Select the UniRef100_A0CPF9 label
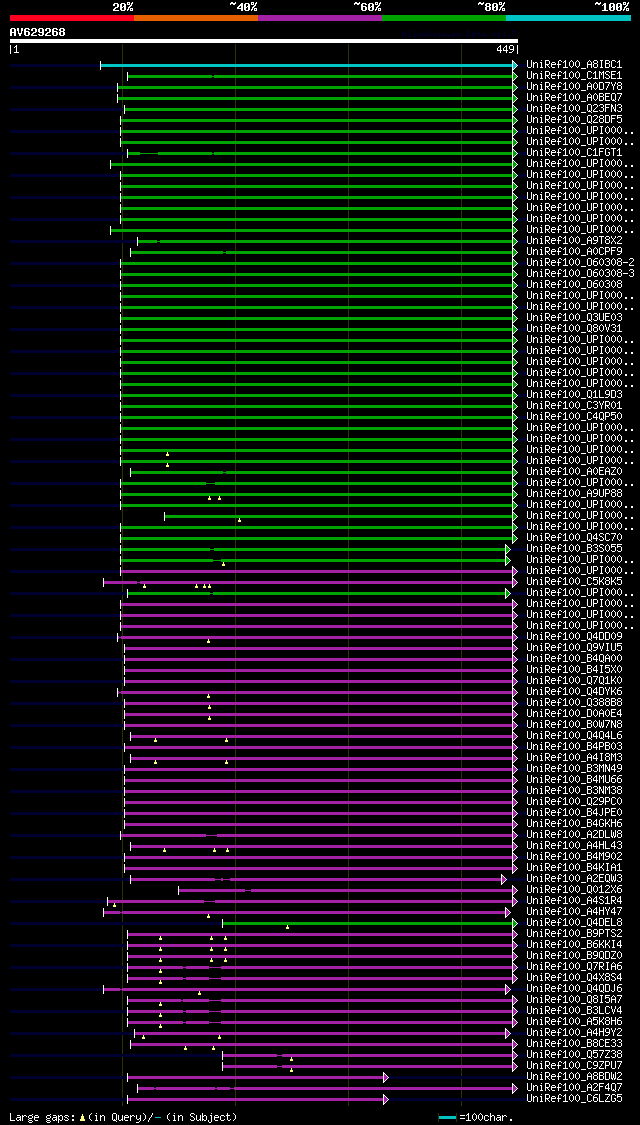This screenshot has width=640, height=1125. (x=574, y=251)
